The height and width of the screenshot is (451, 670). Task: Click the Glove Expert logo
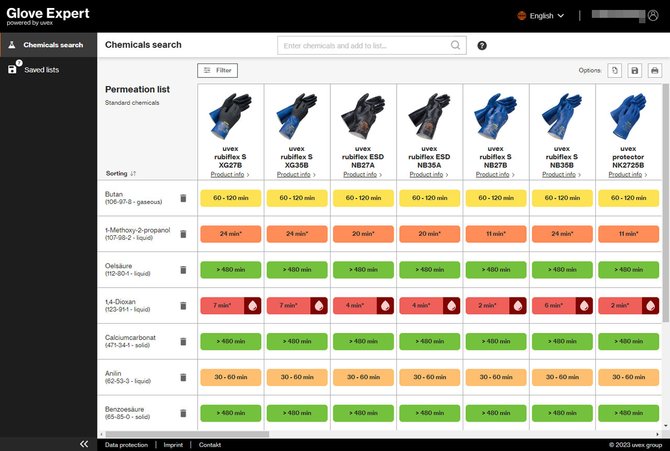(48, 16)
